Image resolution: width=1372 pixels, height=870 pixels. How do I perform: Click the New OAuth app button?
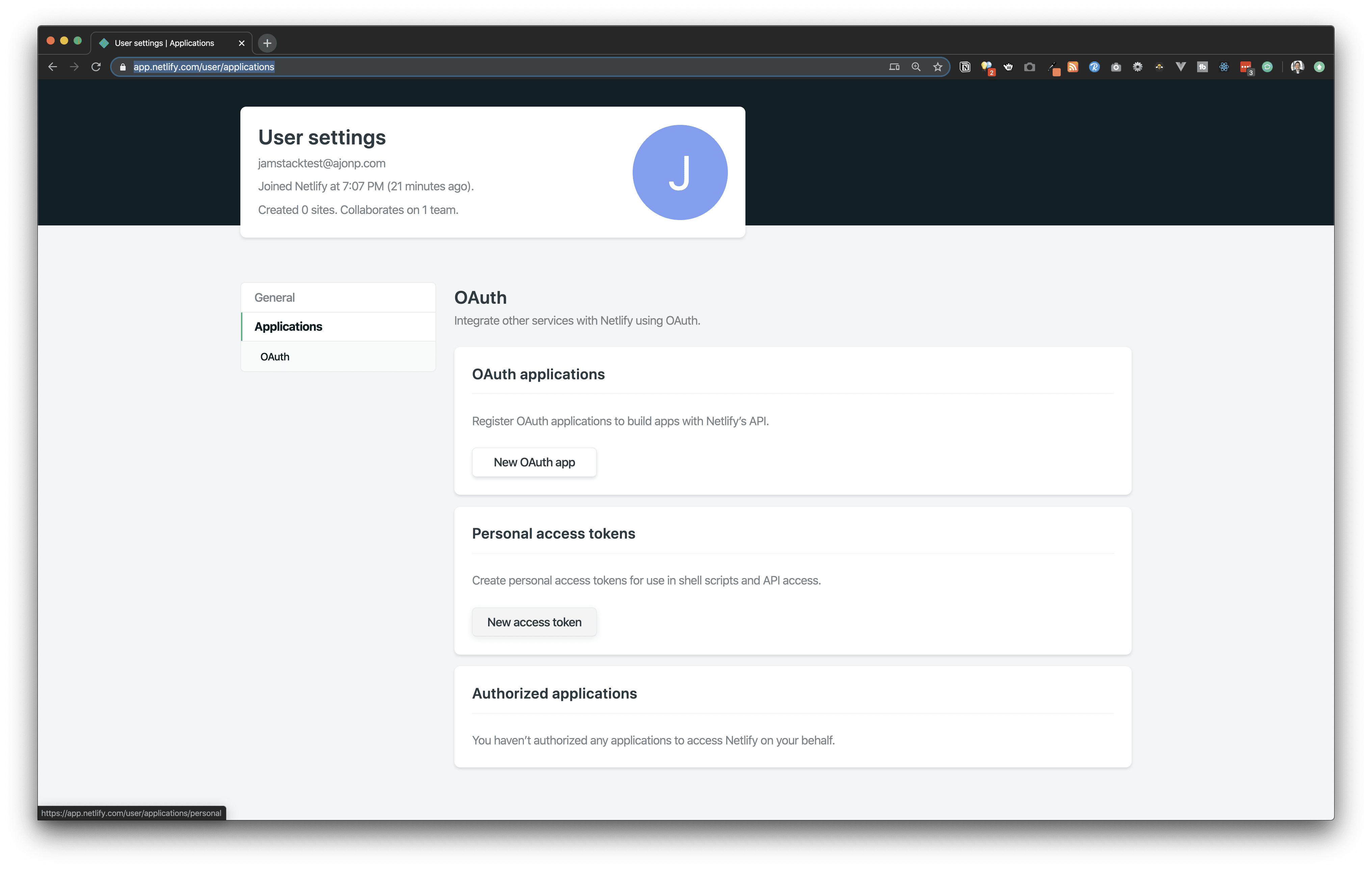pos(534,462)
